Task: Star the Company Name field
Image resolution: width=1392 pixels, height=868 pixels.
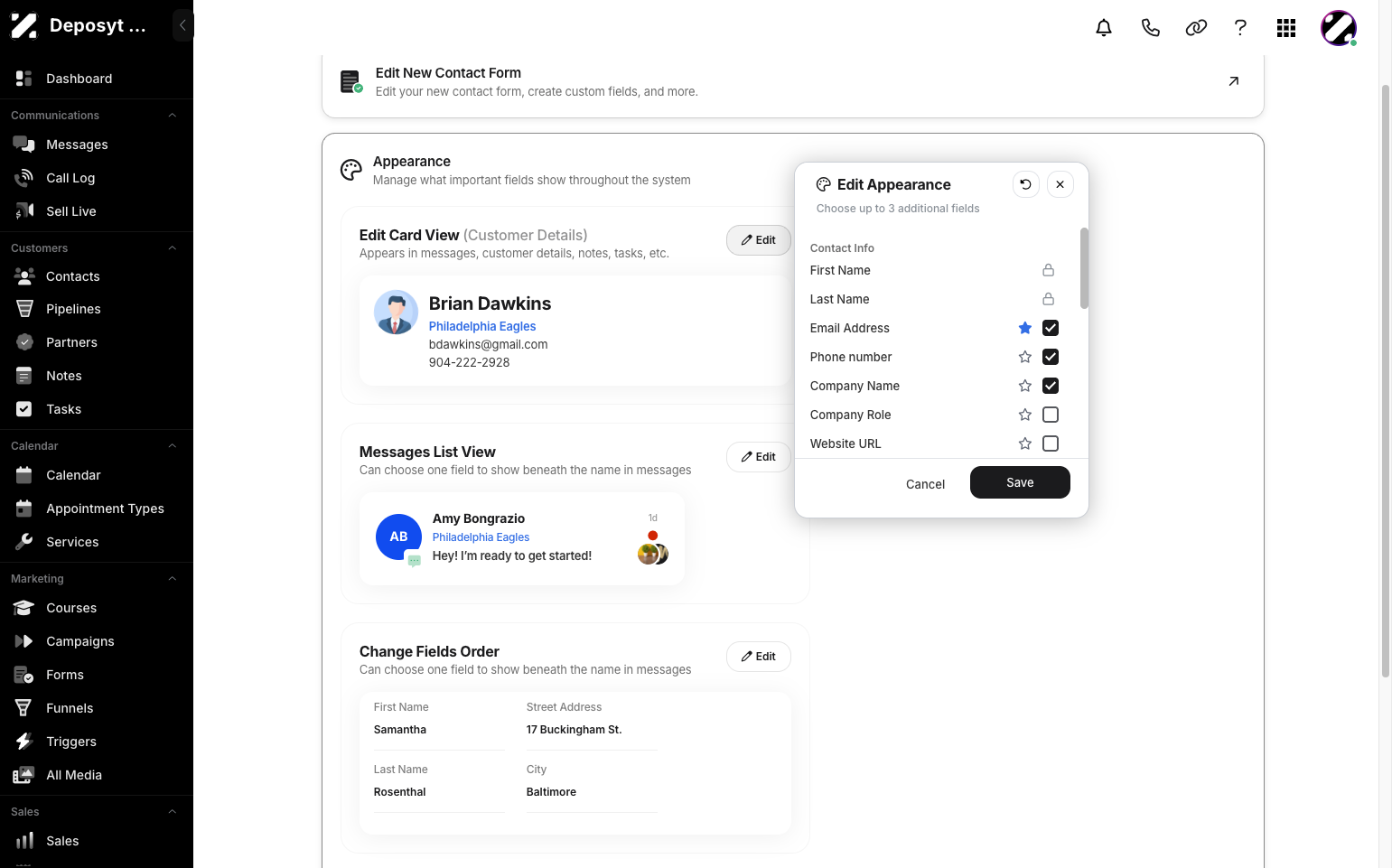Action: pyautogui.click(x=1025, y=386)
